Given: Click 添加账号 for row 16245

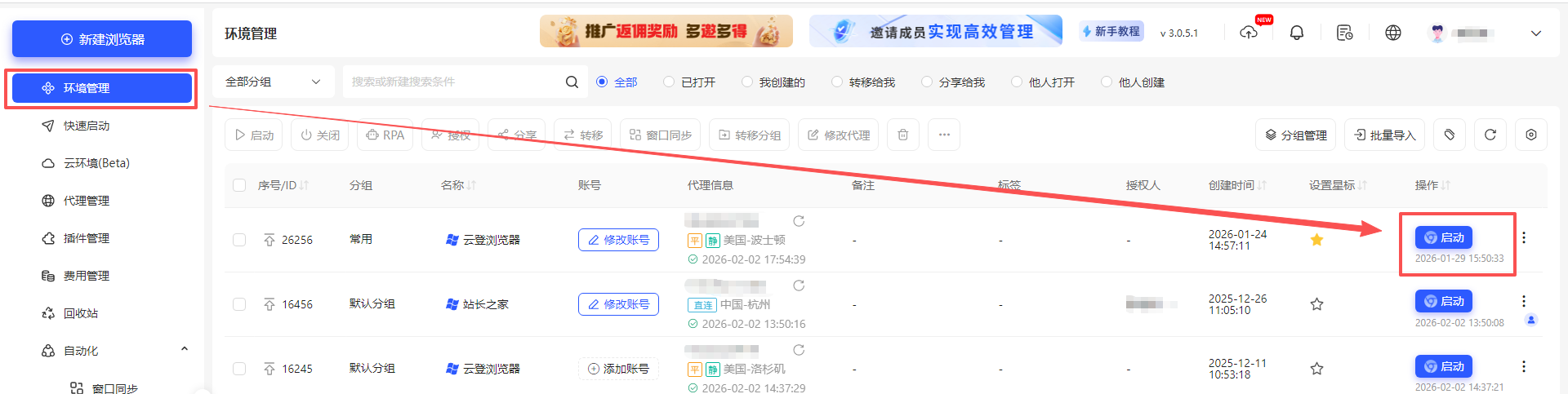Looking at the screenshot, I should click(x=618, y=369).
